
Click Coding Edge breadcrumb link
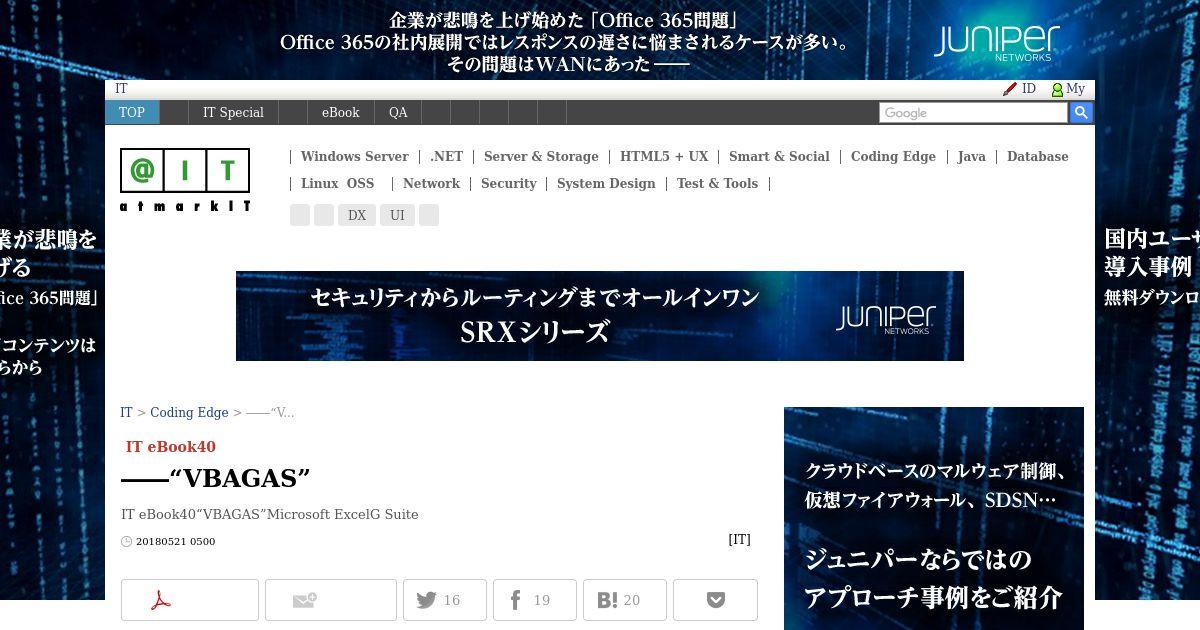click(189, 412)
